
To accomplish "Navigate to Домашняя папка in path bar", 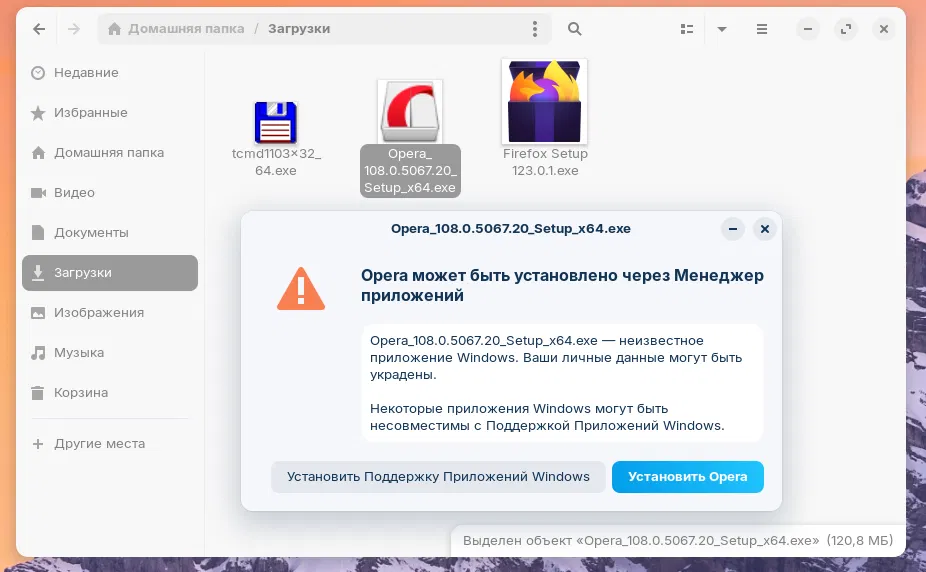I will 186,29.
